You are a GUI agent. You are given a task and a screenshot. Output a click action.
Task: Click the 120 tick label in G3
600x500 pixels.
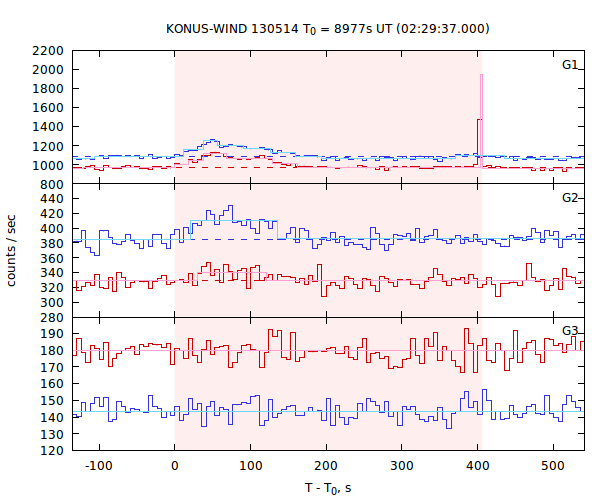(52, 450)
